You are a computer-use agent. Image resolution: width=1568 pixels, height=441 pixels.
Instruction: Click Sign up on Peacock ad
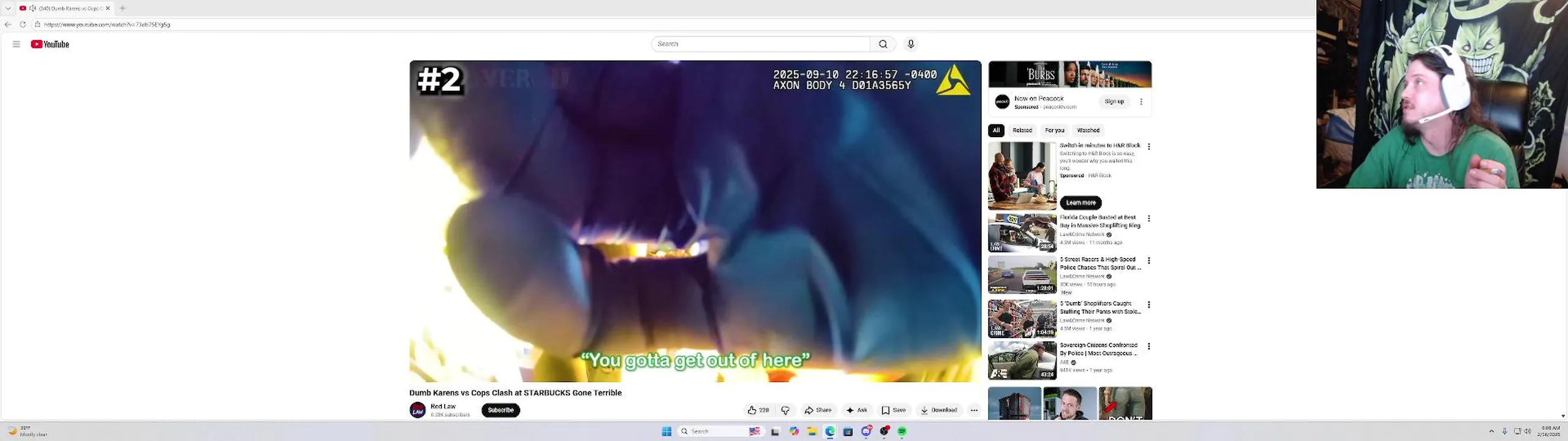coord(1114,102)
